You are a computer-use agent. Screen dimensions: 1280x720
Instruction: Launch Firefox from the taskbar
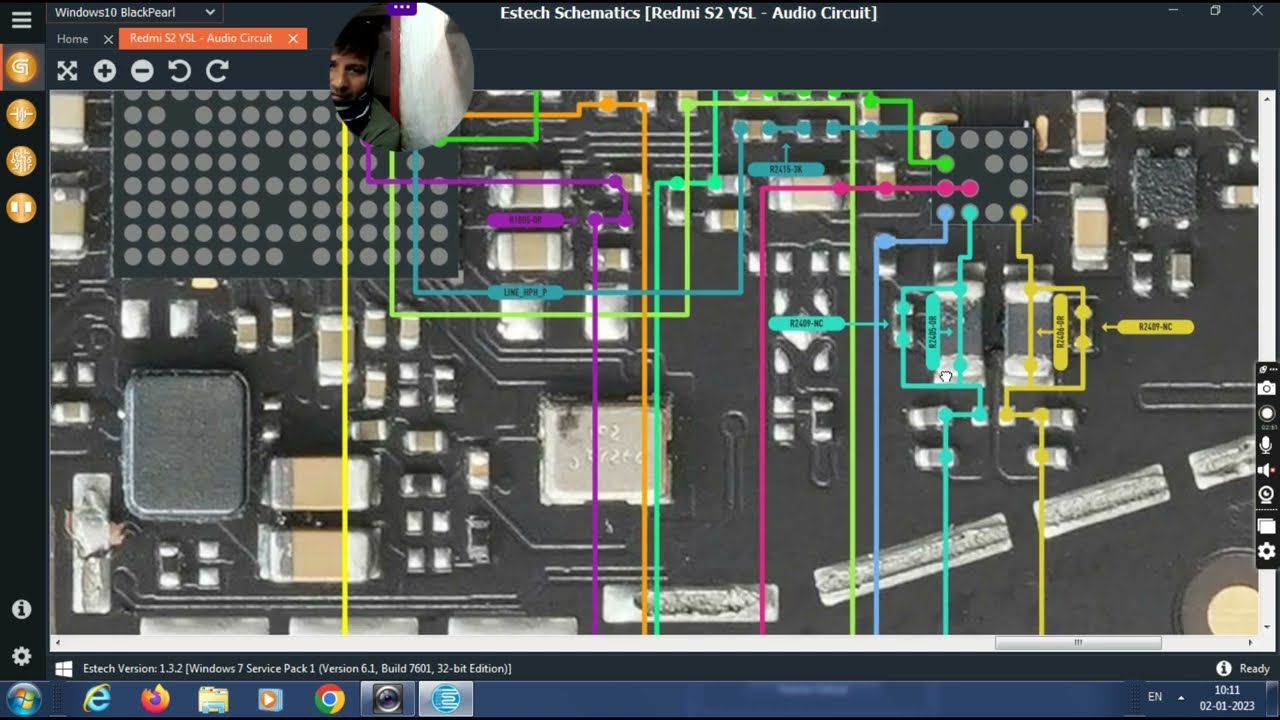coord(155,699)
